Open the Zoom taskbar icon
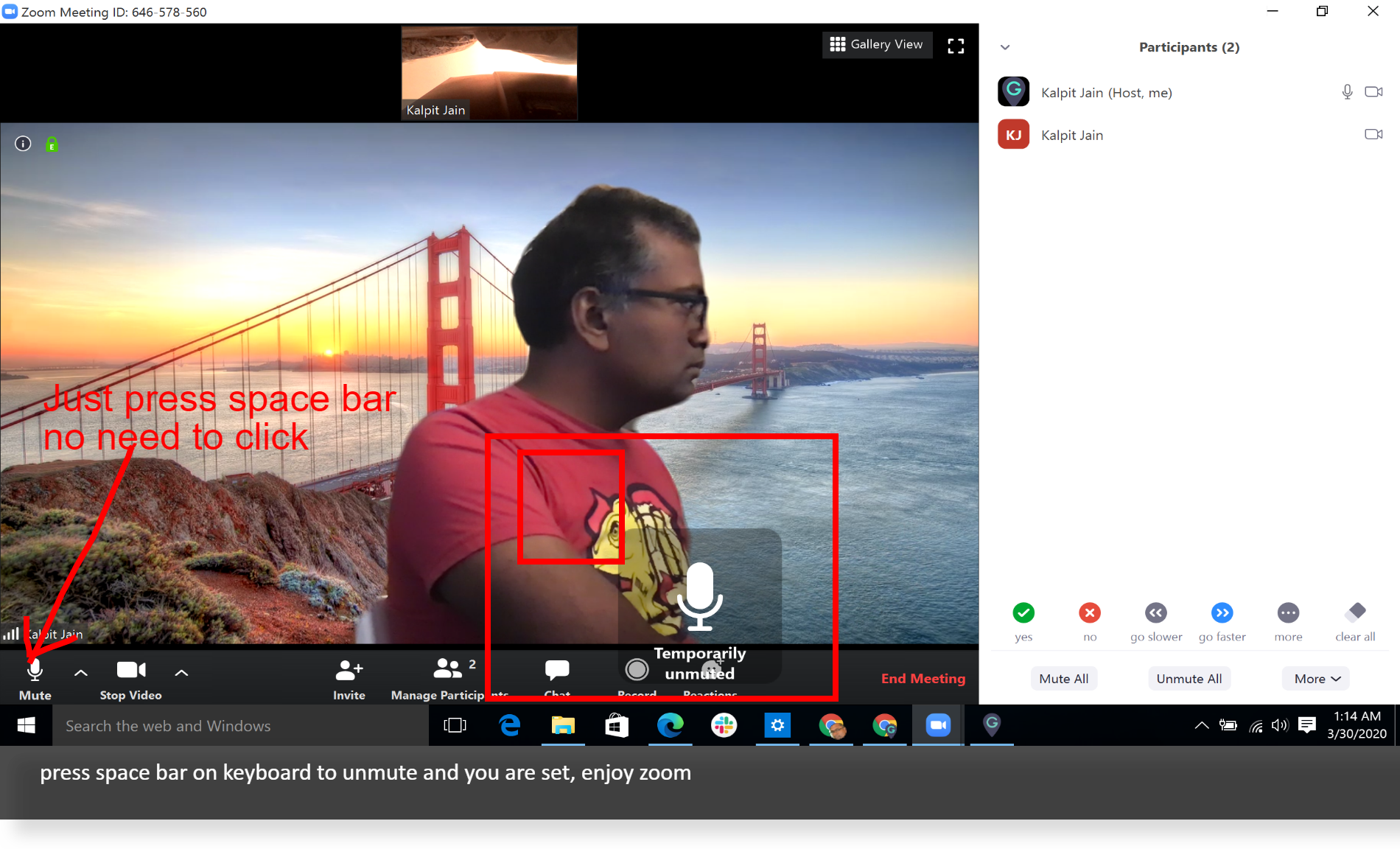This screenshot has width=1400, height=849. coord(938,725)
